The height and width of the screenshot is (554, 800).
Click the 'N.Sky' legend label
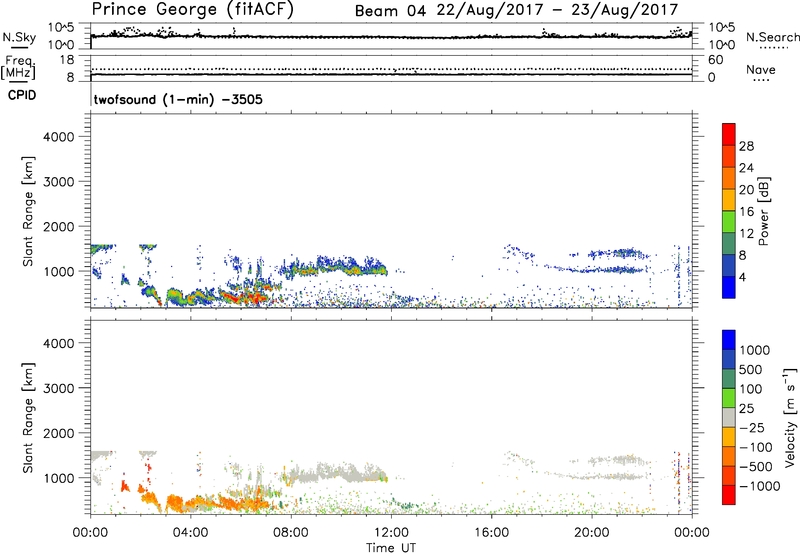pos(19,37)
